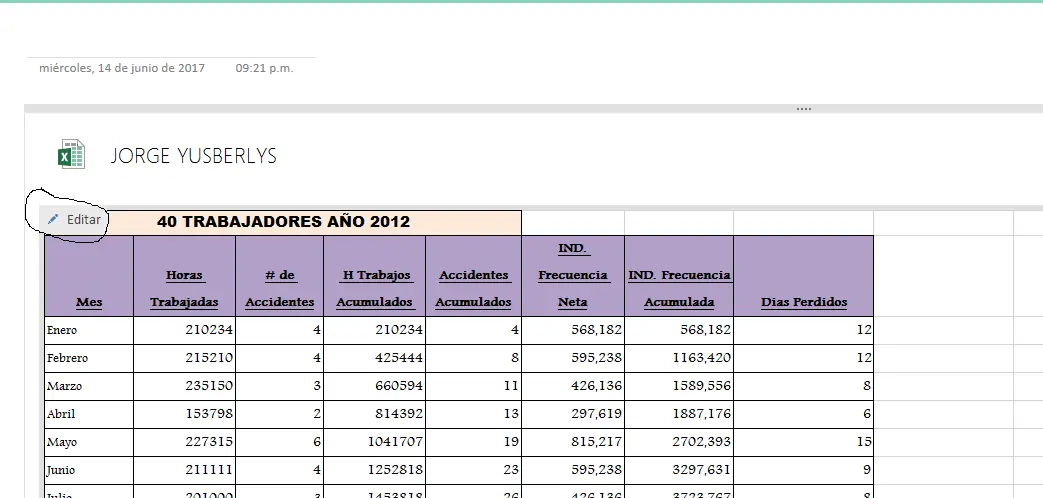
Task: Select the 40 TRABAJADORES AÑO 2012 title cell
Action: click(283, 222)
